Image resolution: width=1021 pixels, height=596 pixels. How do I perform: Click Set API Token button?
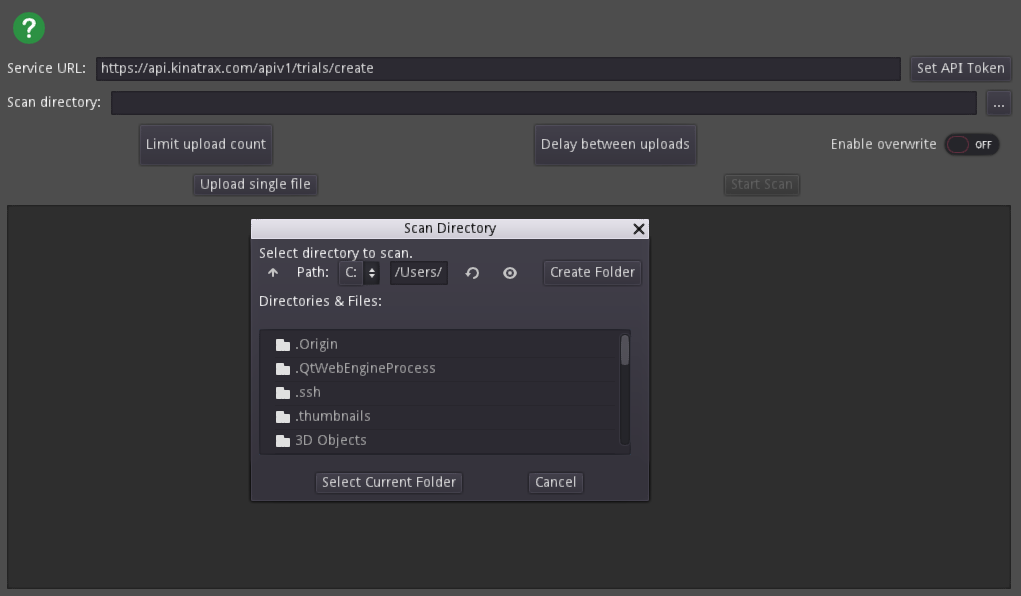point(960,68)
